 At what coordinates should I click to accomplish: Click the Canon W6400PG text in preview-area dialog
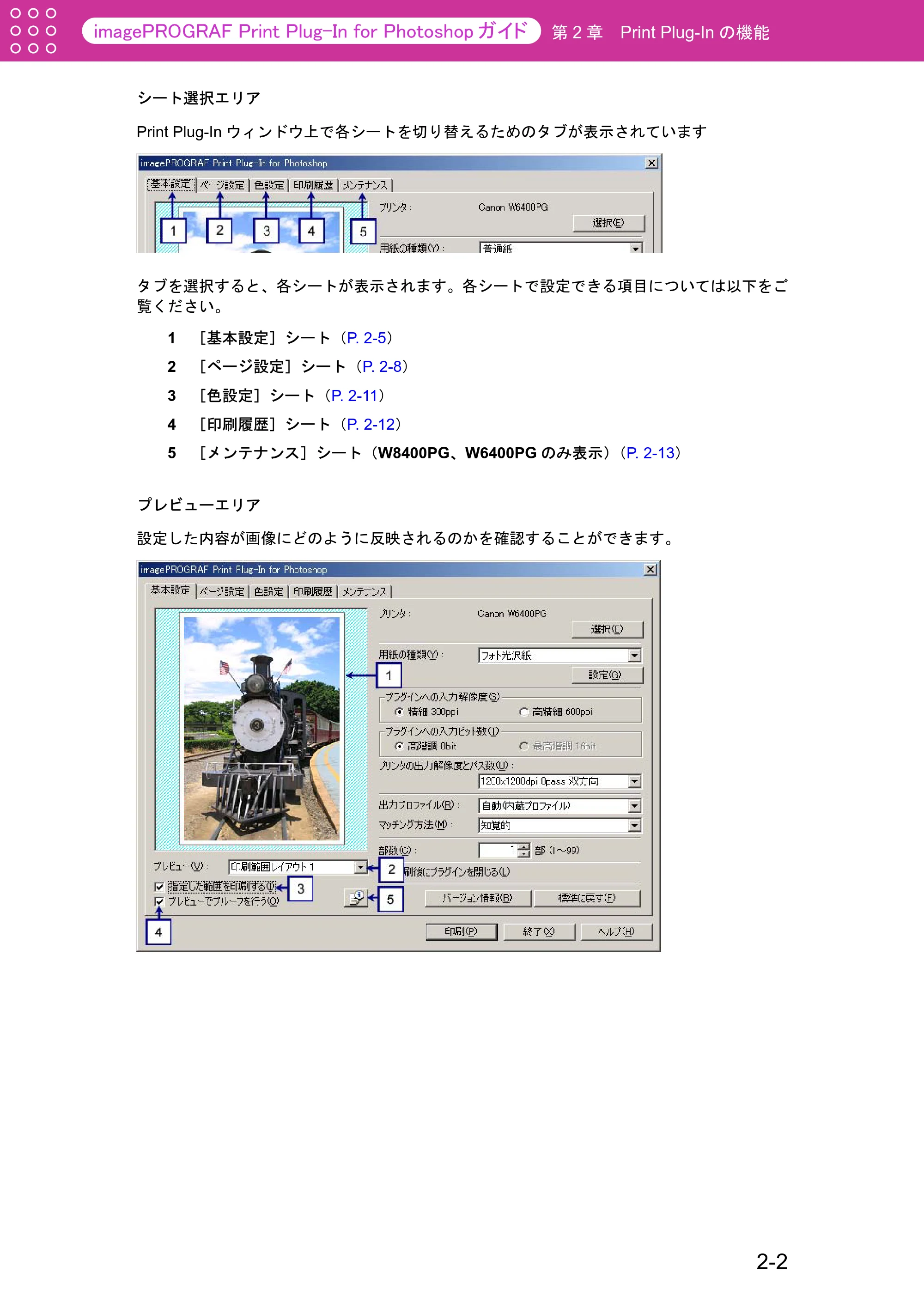[x=512, y=614]
